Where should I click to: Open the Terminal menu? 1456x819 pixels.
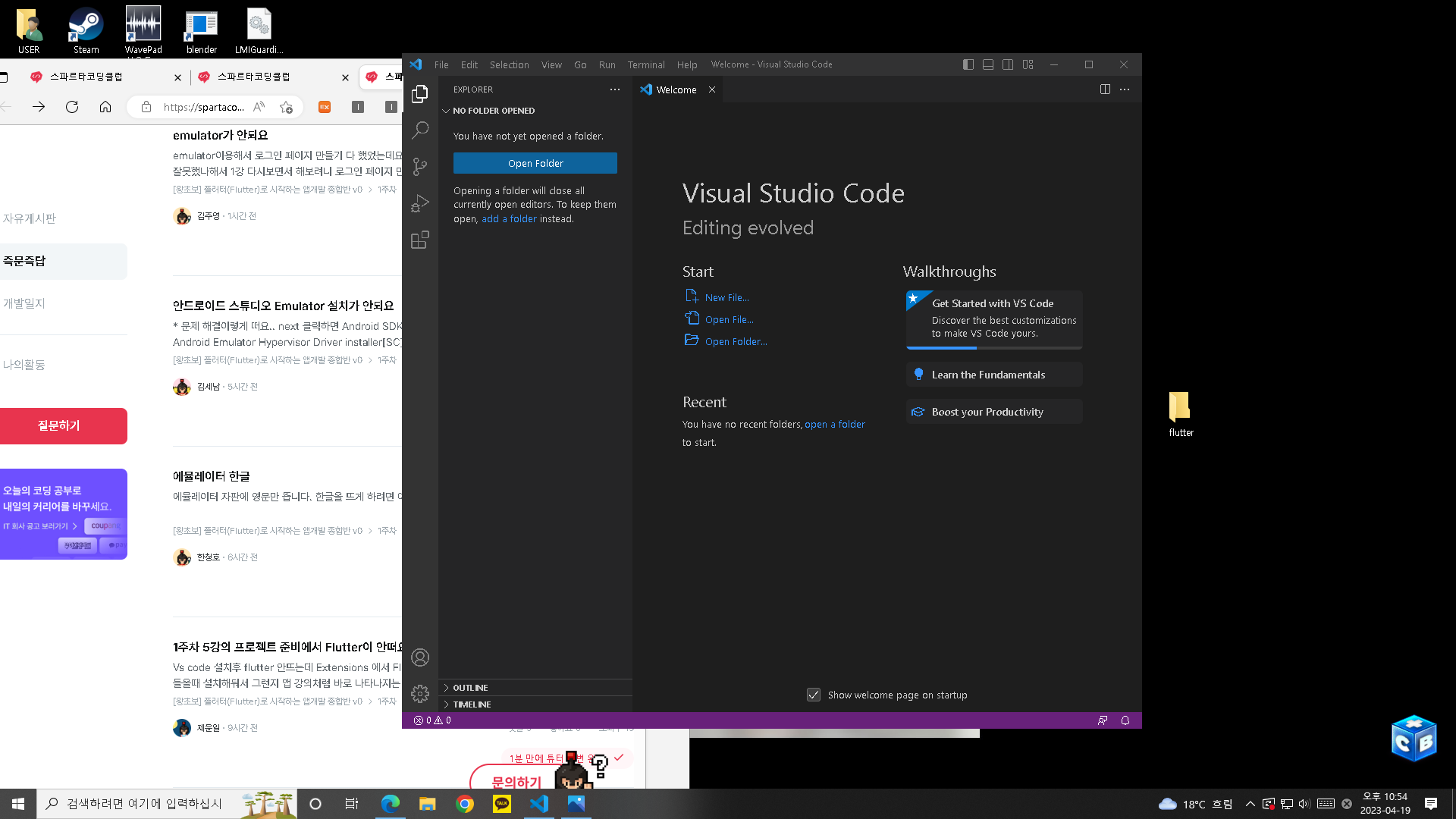click(646, 64)
